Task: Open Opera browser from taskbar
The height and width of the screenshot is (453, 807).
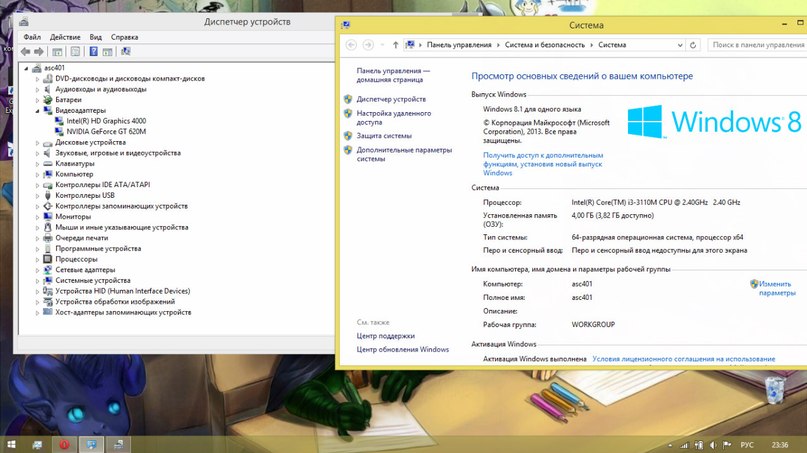Action: coord(64,444)
